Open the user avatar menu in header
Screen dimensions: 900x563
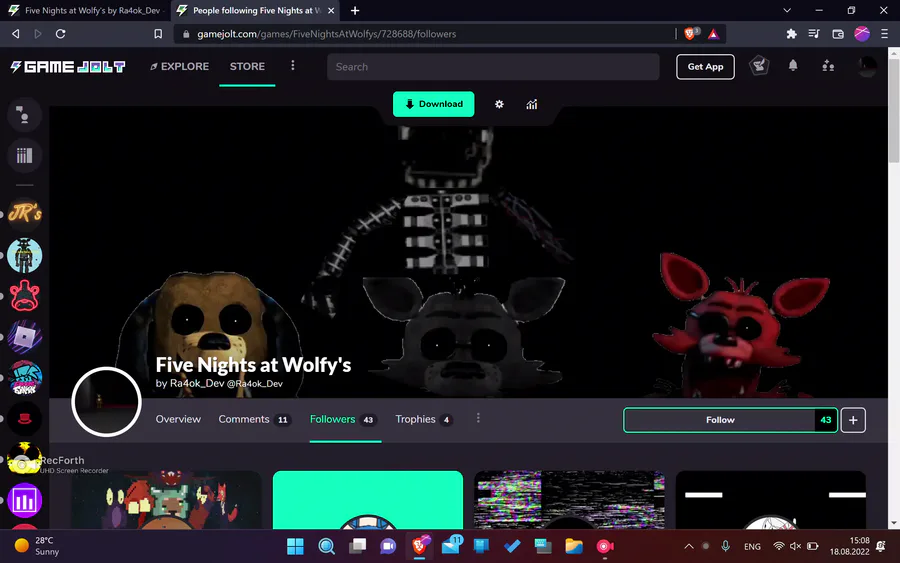pyautogui.click(x=867, y=66)
